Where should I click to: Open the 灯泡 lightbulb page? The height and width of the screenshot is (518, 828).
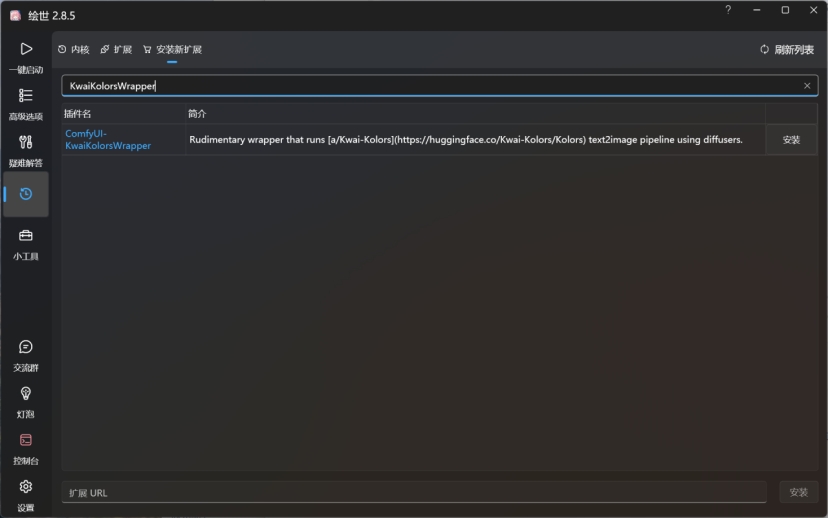tap(26, 402)
